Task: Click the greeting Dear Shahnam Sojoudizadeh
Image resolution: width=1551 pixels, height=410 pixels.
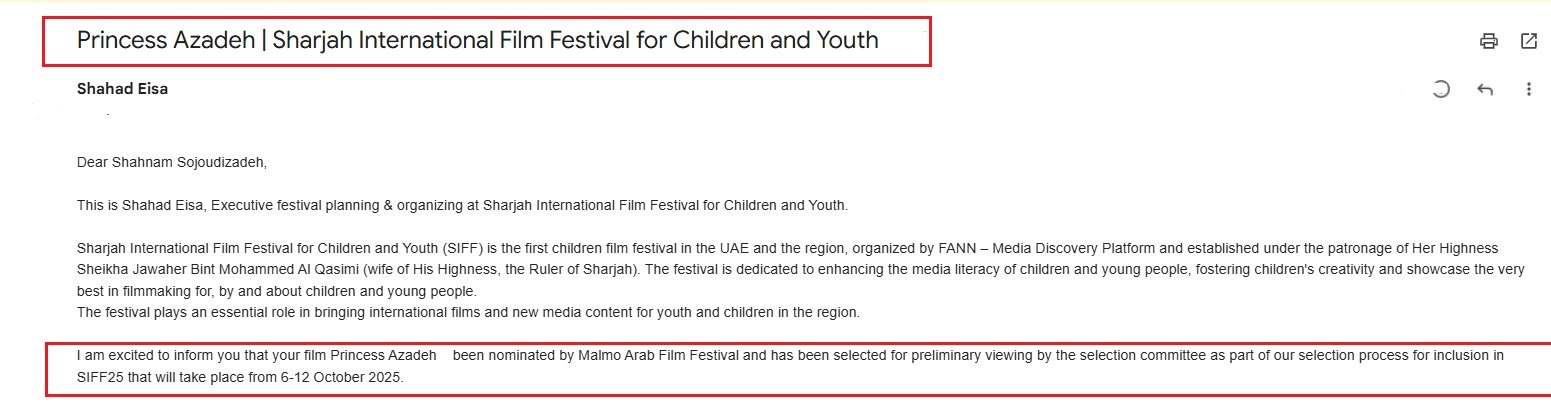Action: tap(172, 162)
